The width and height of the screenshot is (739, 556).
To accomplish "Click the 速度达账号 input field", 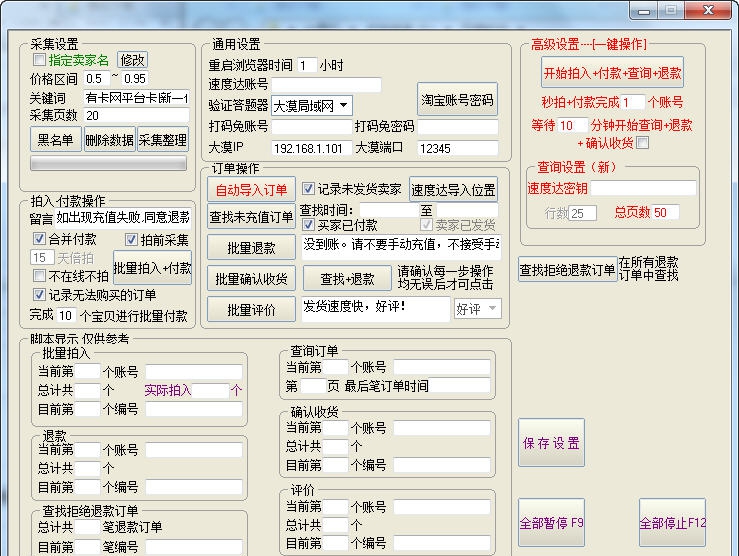I will point(326,85).
